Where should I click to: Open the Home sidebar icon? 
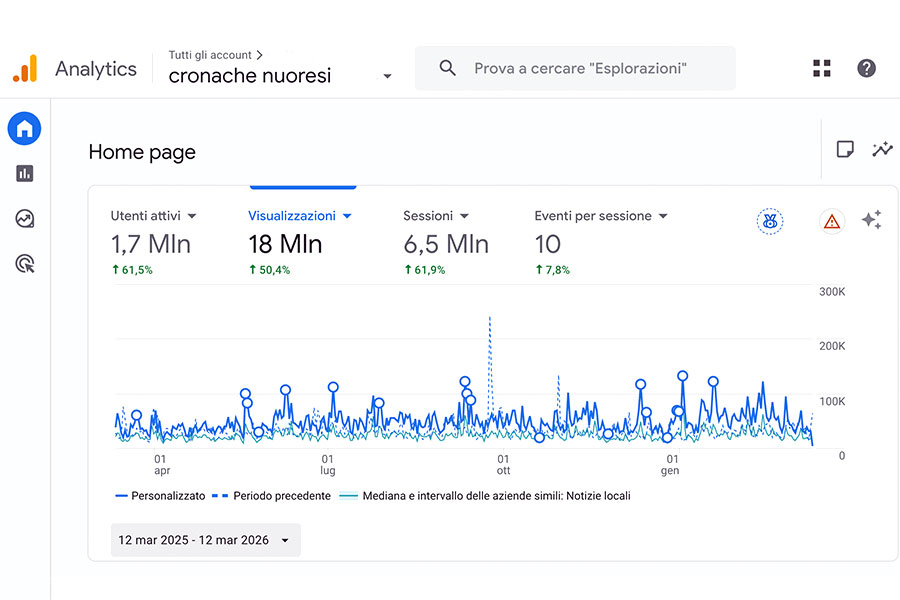pos(24,128)
